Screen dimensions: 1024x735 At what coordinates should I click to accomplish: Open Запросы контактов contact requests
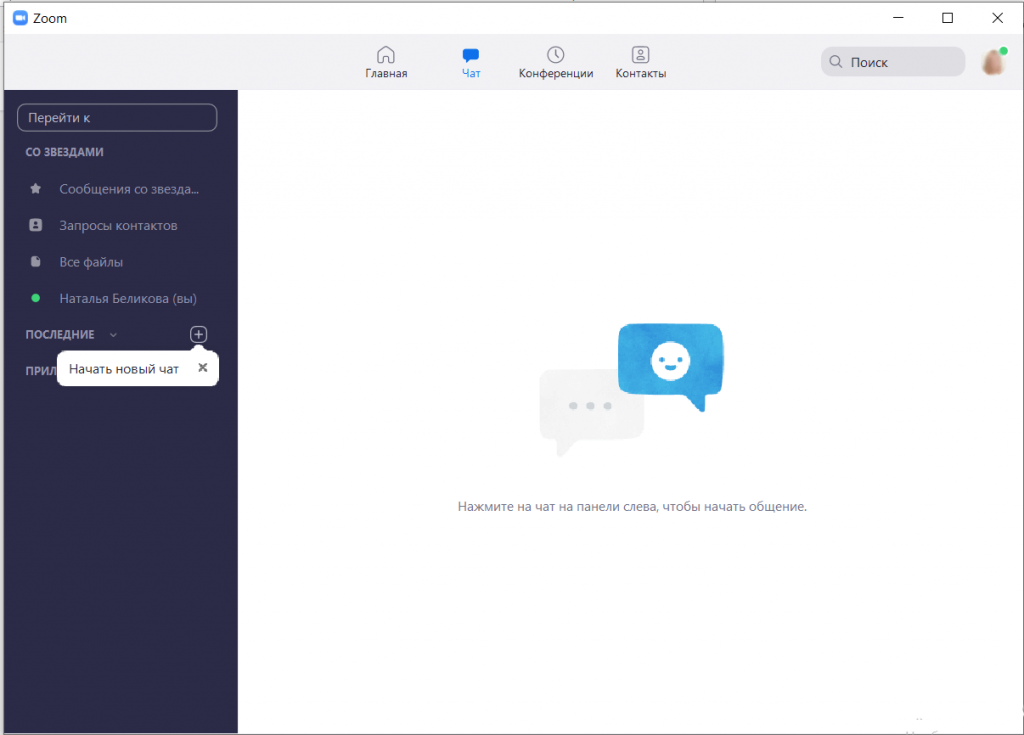[118, 226]
